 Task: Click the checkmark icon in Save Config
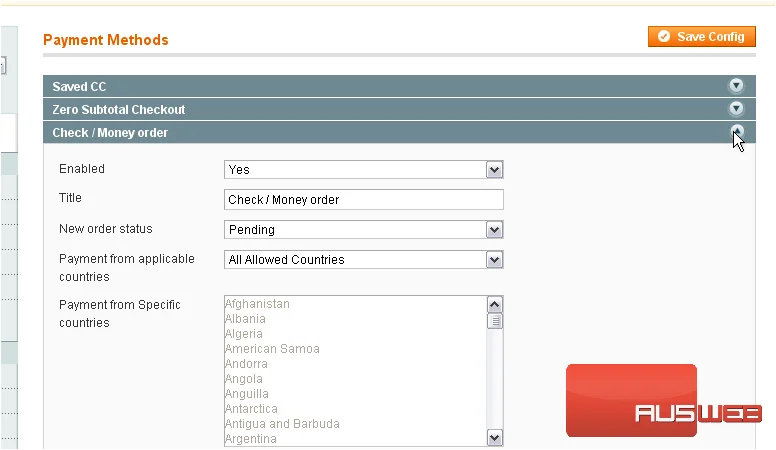[664, 37]
